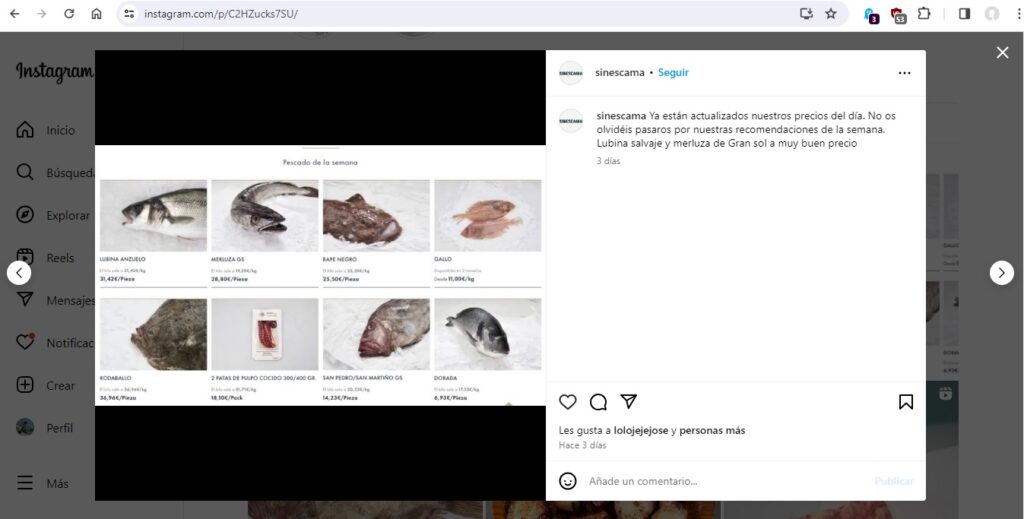Screen dimensions: 1024x519
Task: Open Explorar in sidebar
Action: 53,215
